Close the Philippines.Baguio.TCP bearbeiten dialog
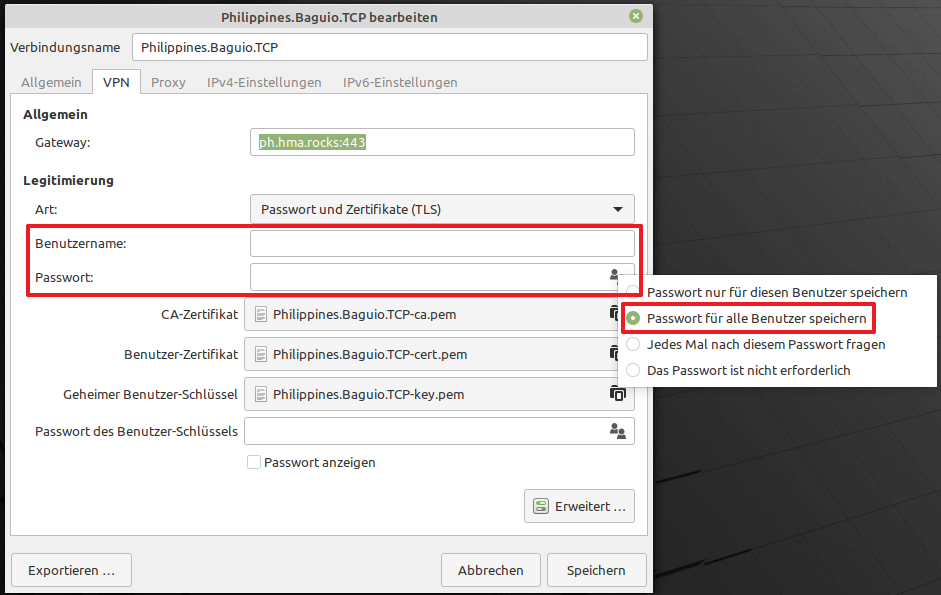The width and height of the screenshot is (941, 595). click(x=636, y=16)
